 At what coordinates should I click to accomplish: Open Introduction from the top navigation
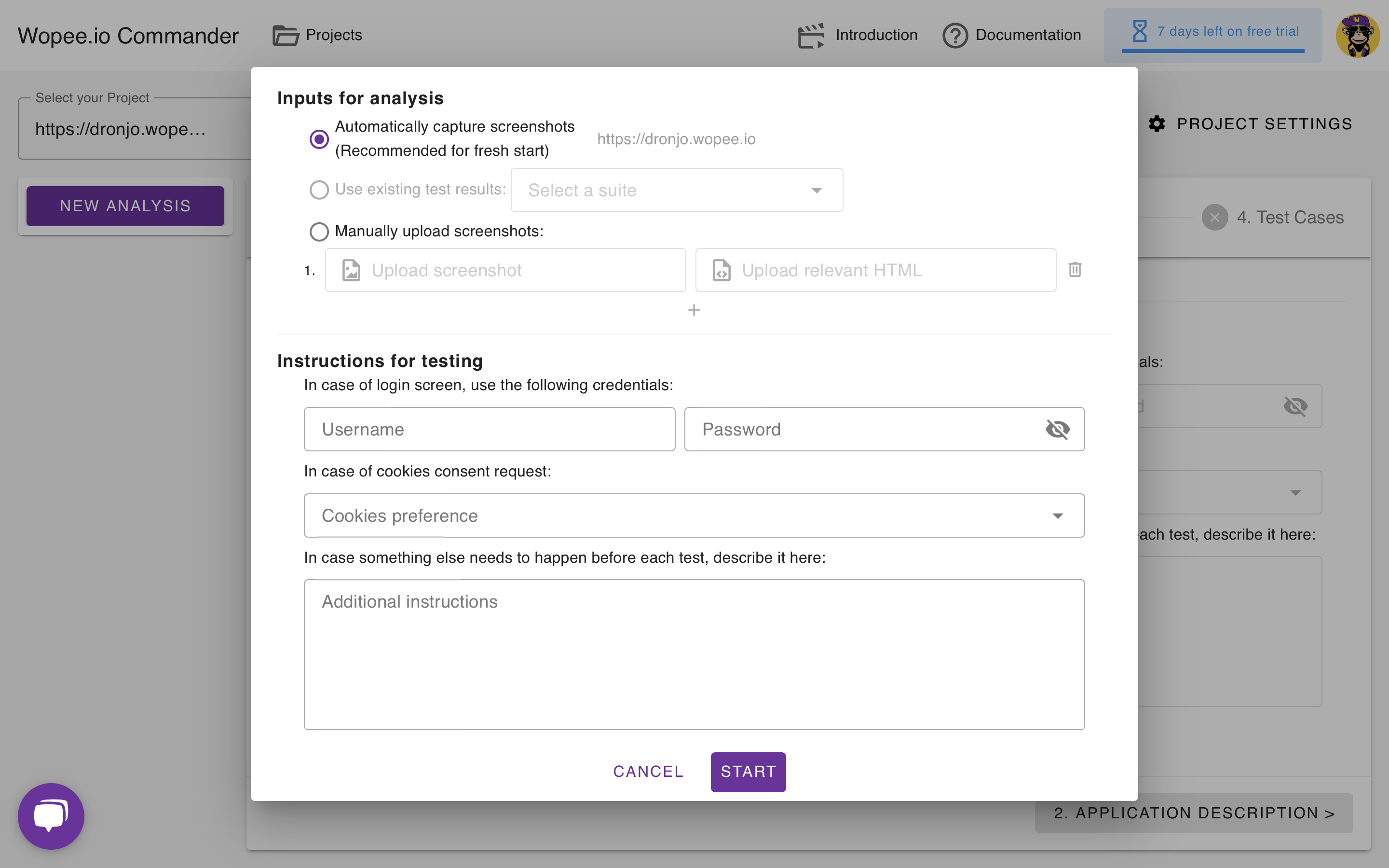click(858, 35)
